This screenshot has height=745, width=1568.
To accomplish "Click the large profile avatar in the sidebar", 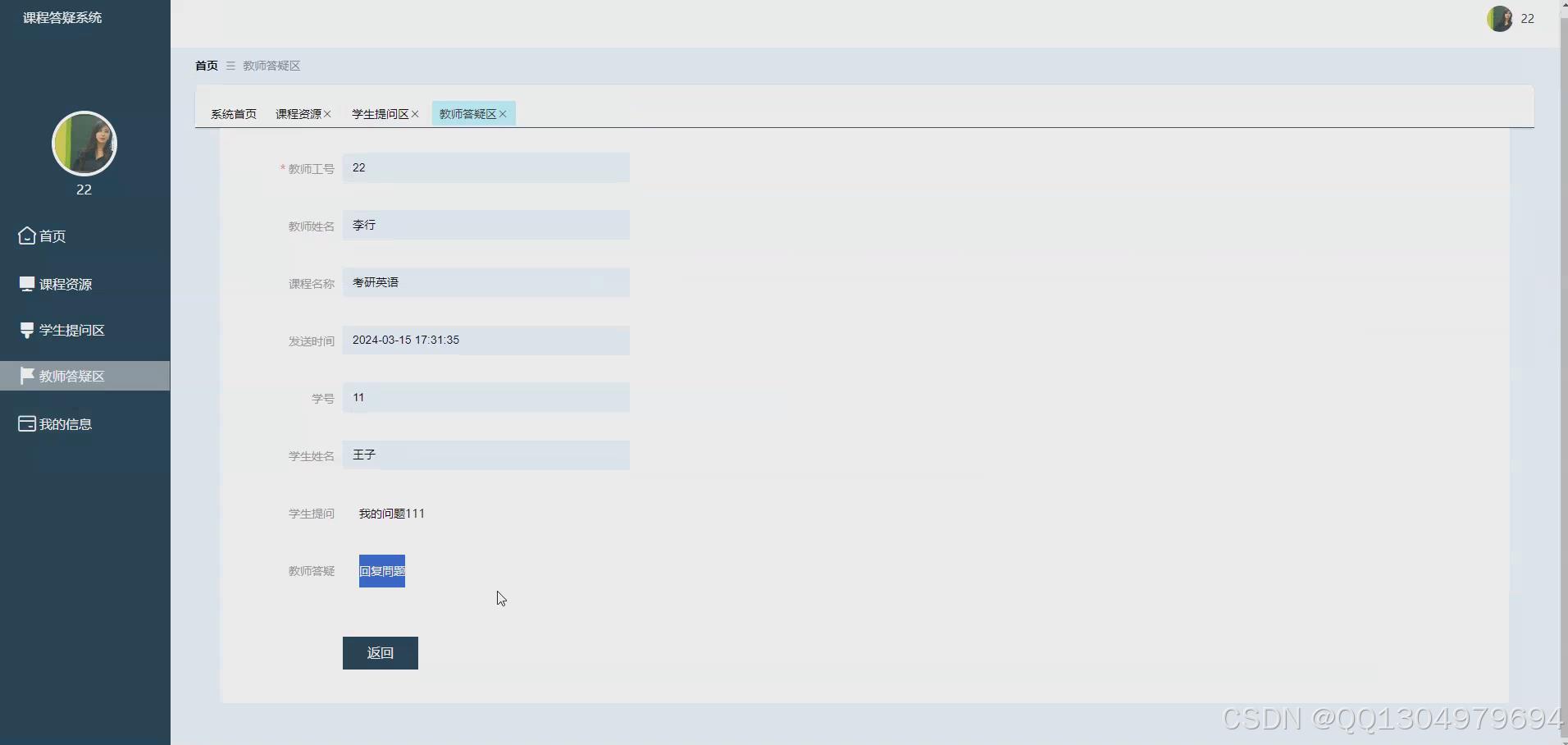I will (84, 144).
